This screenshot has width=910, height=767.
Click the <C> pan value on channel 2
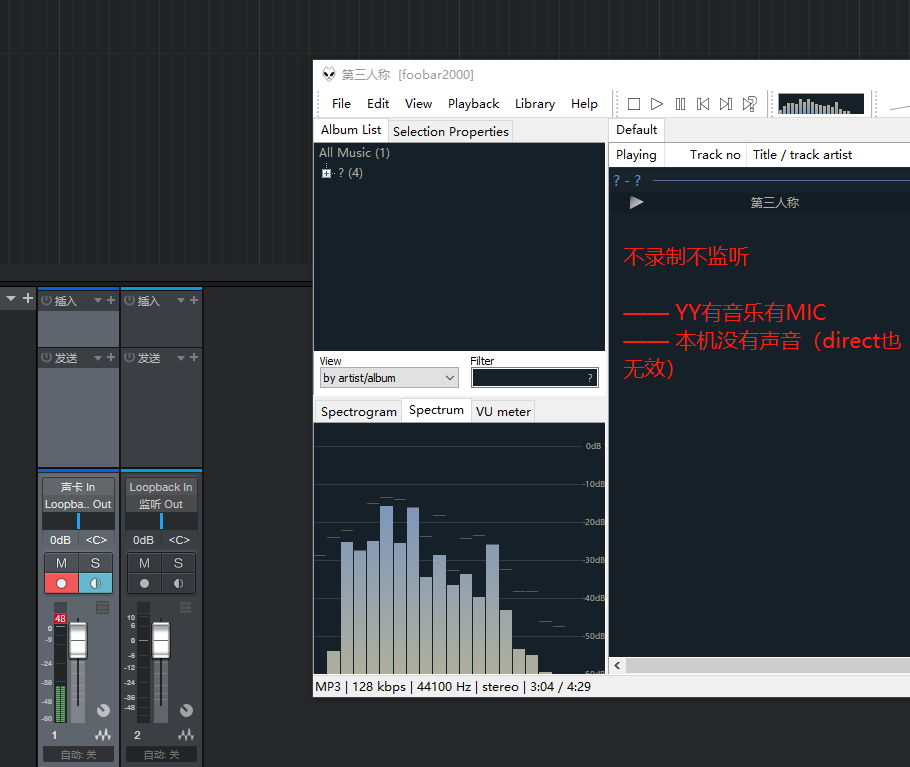coord(178,539)
